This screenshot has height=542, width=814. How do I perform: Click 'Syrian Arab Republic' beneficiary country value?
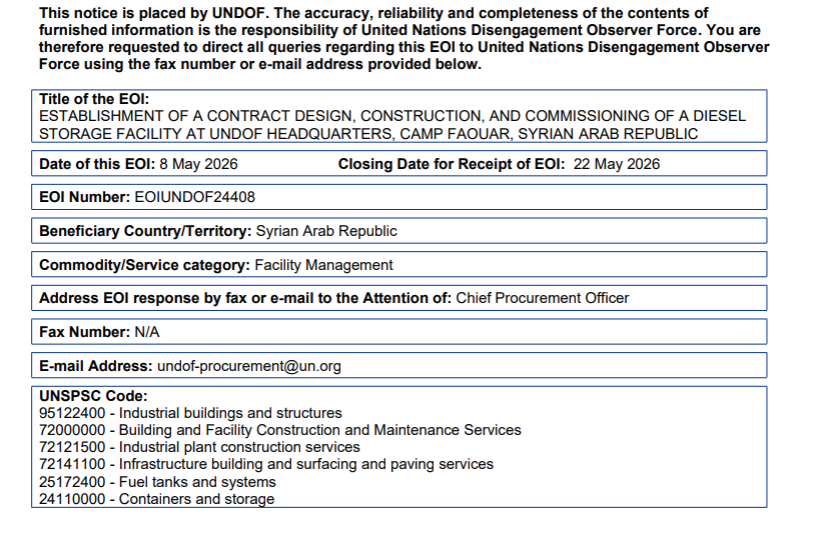327,231
